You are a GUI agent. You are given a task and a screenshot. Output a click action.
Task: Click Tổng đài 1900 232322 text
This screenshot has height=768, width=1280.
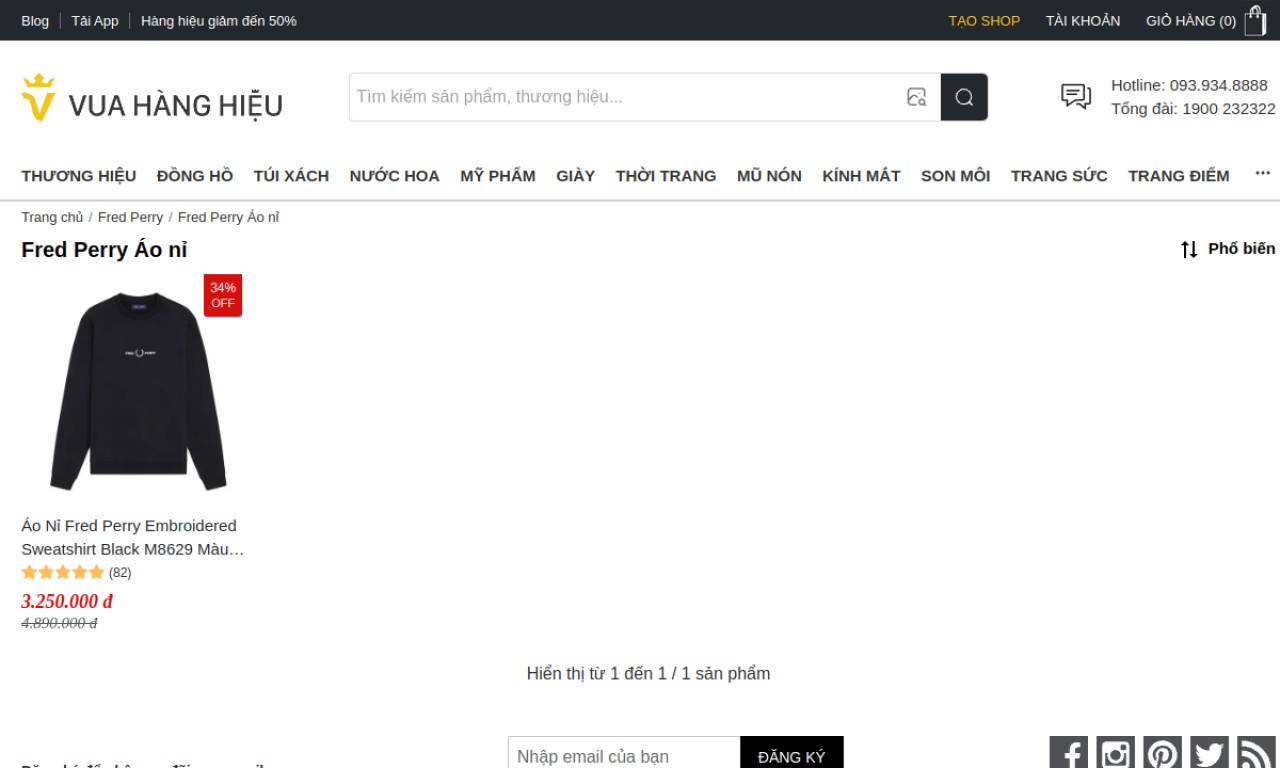point(1193,109)
